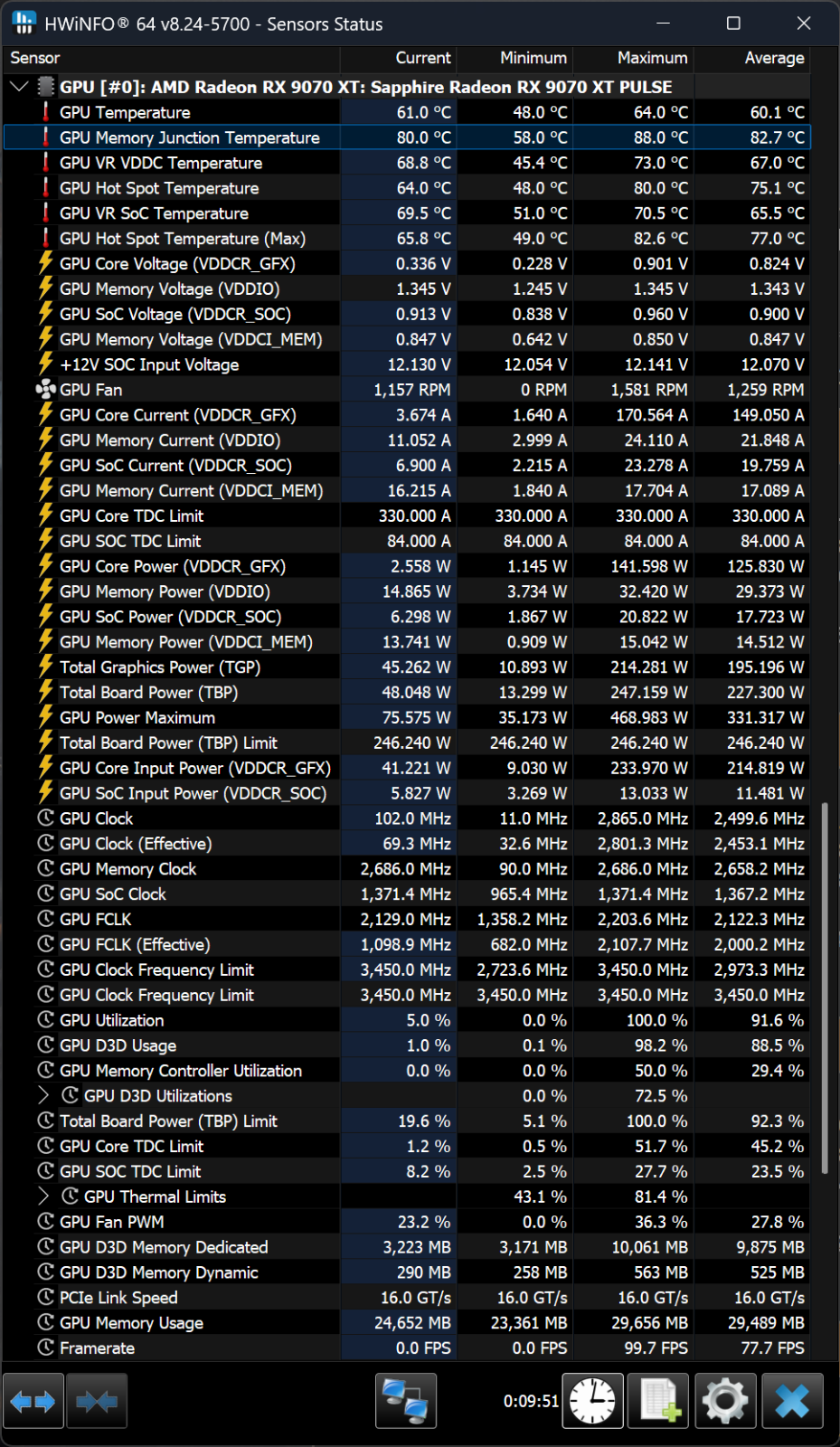Click lightning icon beside GPU Core Voltage
The image size is (840, 1447).
pyautogui.click(x=45, y=263)
